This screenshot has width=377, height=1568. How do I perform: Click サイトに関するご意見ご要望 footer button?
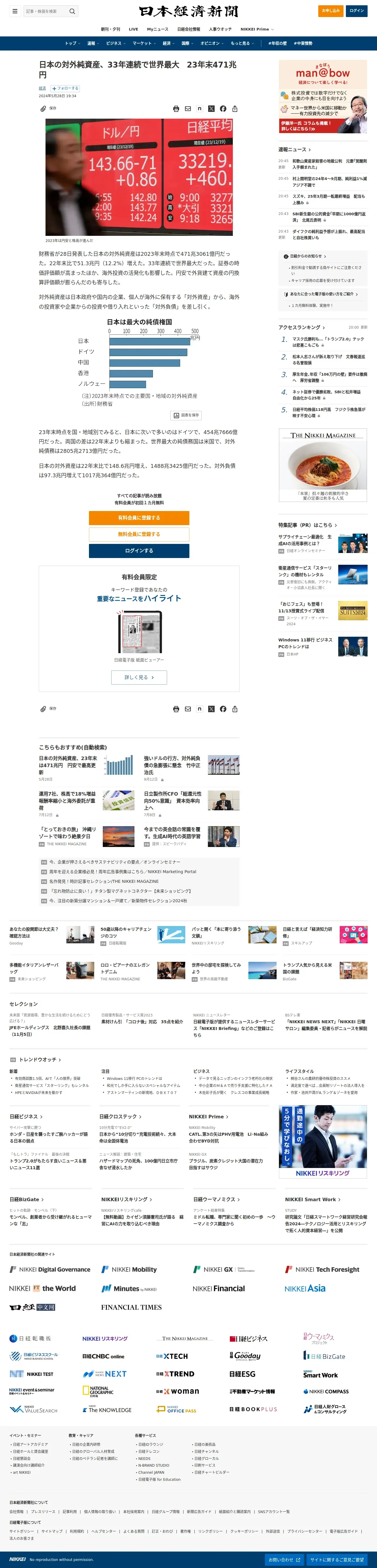[337, 1559]
